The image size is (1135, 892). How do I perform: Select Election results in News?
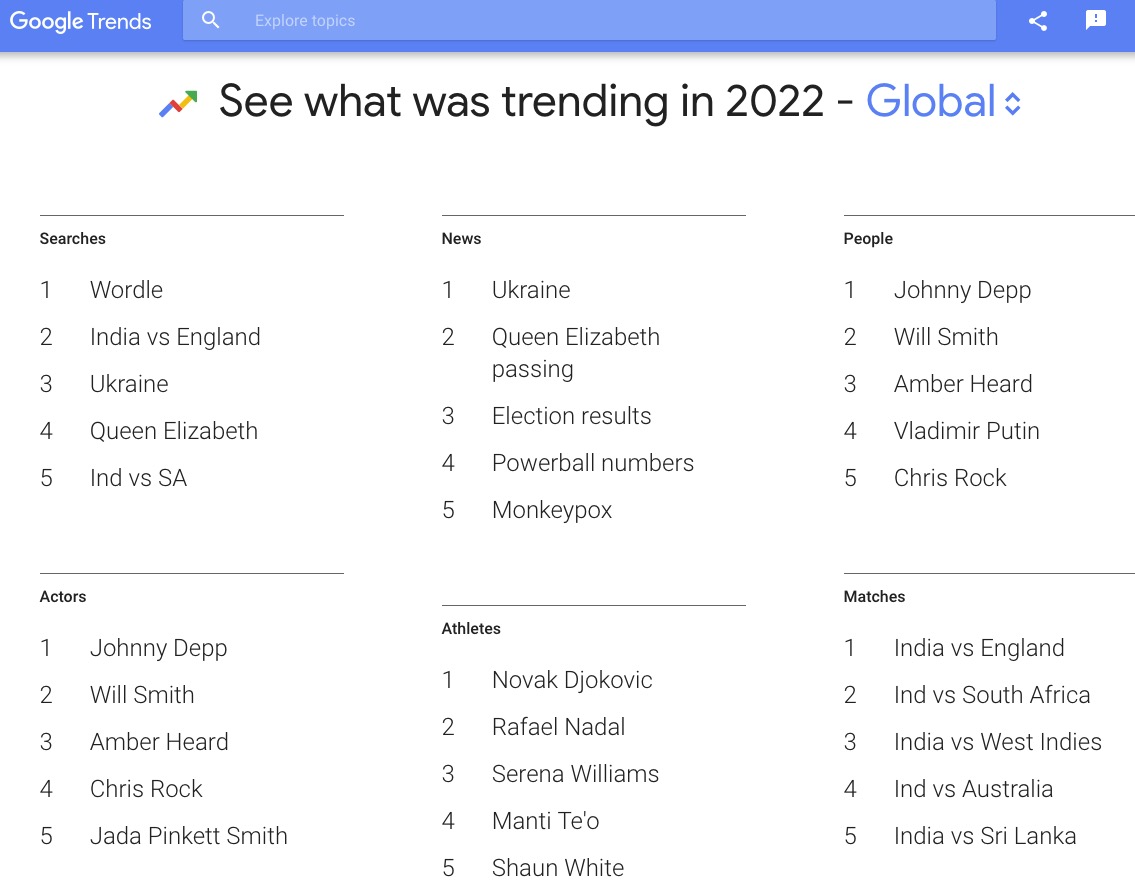click(x=571, y=416)
